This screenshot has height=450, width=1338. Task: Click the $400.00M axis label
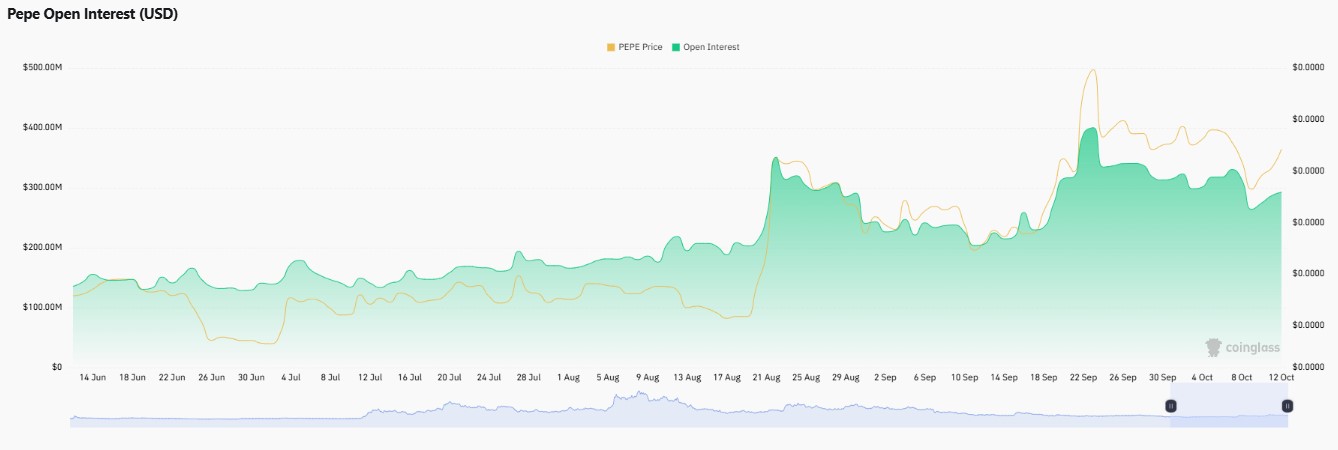pos(42,127)
